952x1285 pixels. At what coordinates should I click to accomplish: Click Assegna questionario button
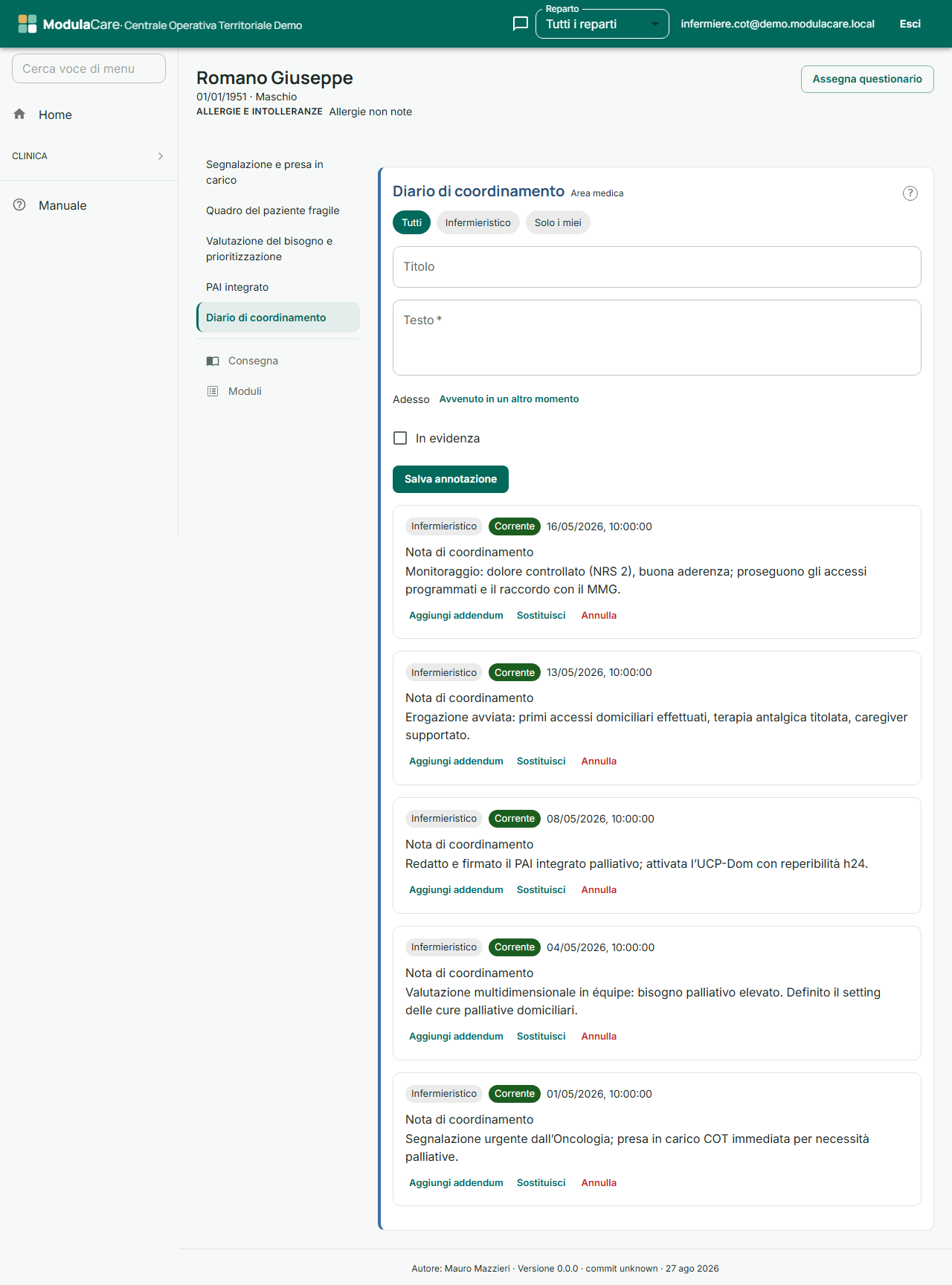pos(867,79)
